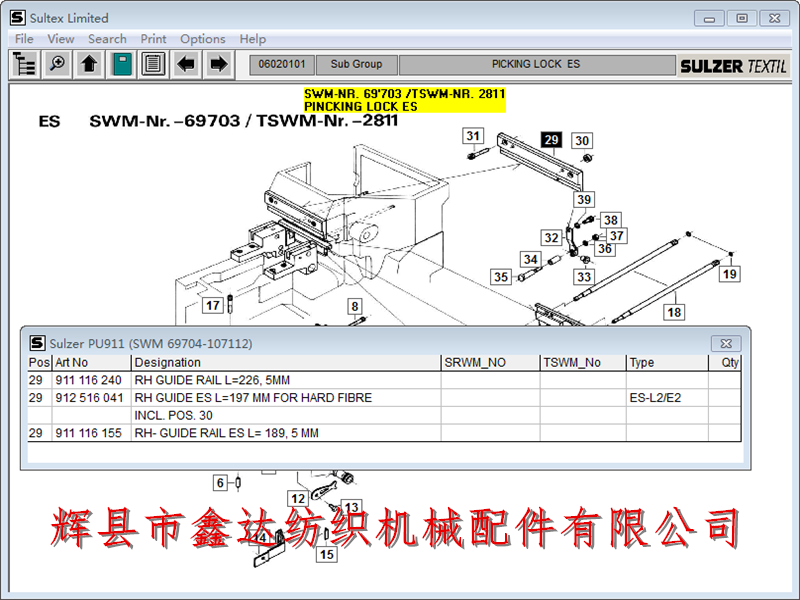Image resolution: width=800 pixels, height=600 pixels.
Task: Go to next page with right arrow
Action: pyautogui.click(x=217, y=64)
